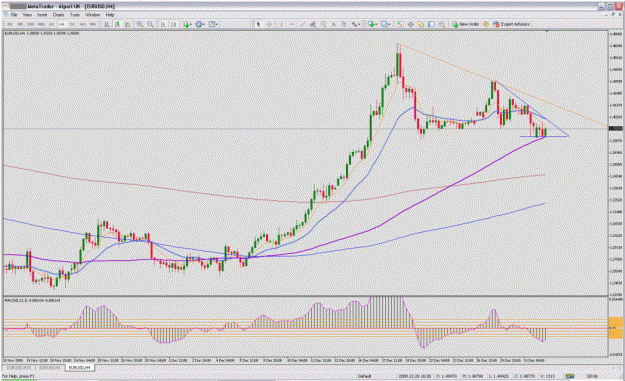Open the View menu

pos(27,15)
